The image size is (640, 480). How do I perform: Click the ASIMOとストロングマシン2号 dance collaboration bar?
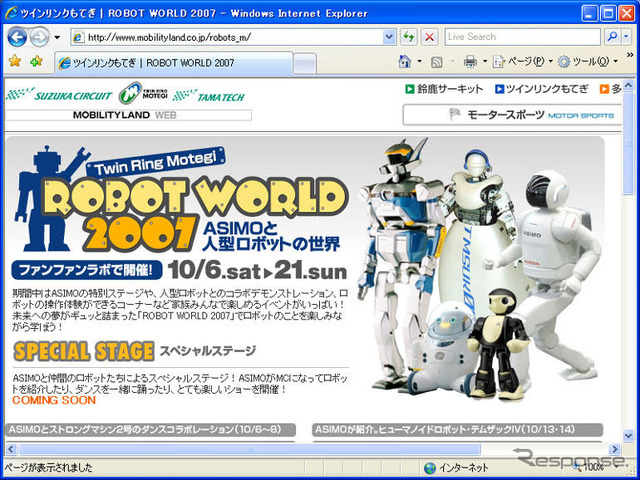pyautogui.click(x=150, y=430)
